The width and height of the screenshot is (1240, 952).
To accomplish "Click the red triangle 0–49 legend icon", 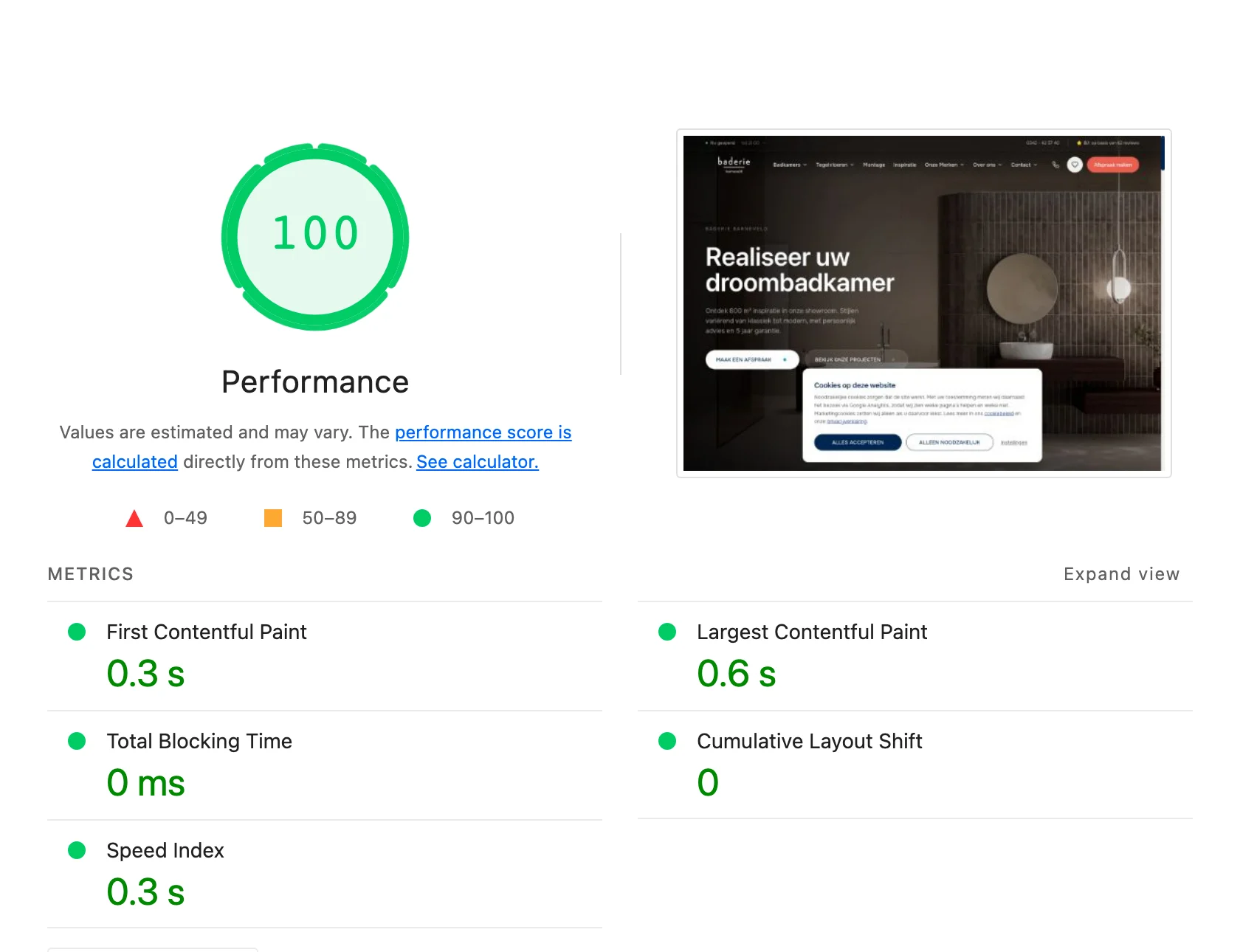I will [134, 519].
